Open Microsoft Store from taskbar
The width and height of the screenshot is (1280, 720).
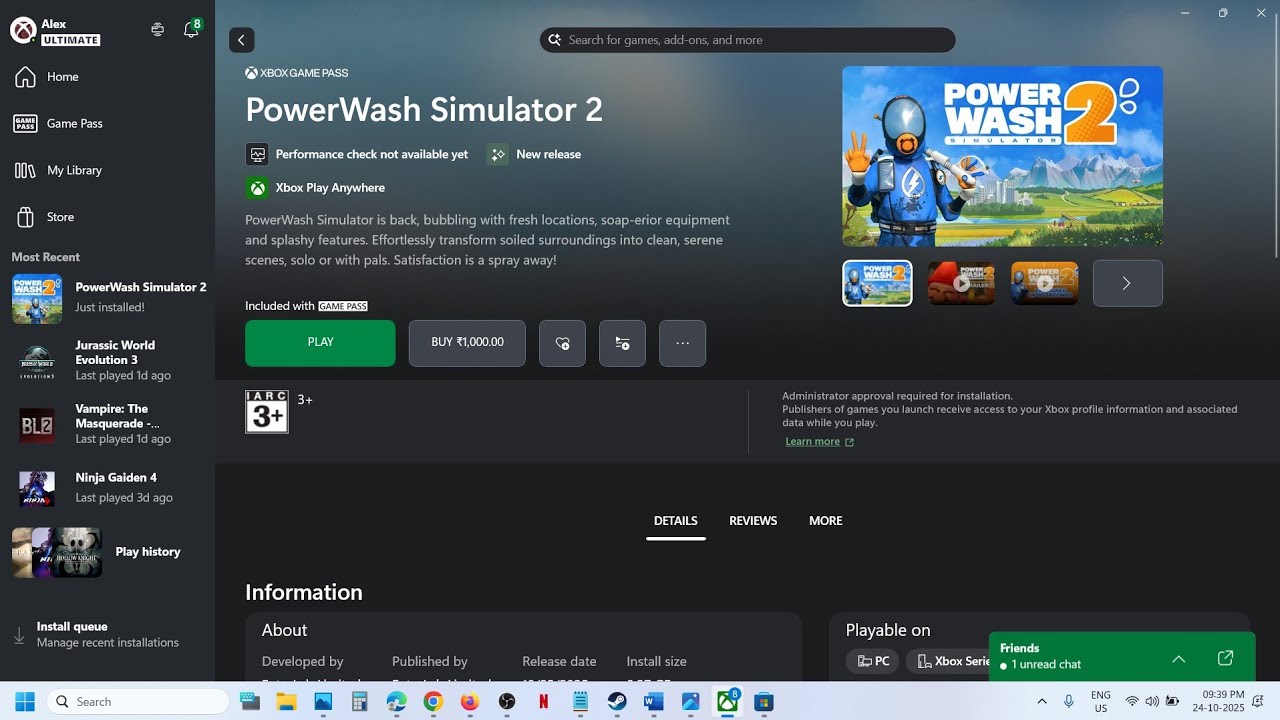click(x=764, y=702)
